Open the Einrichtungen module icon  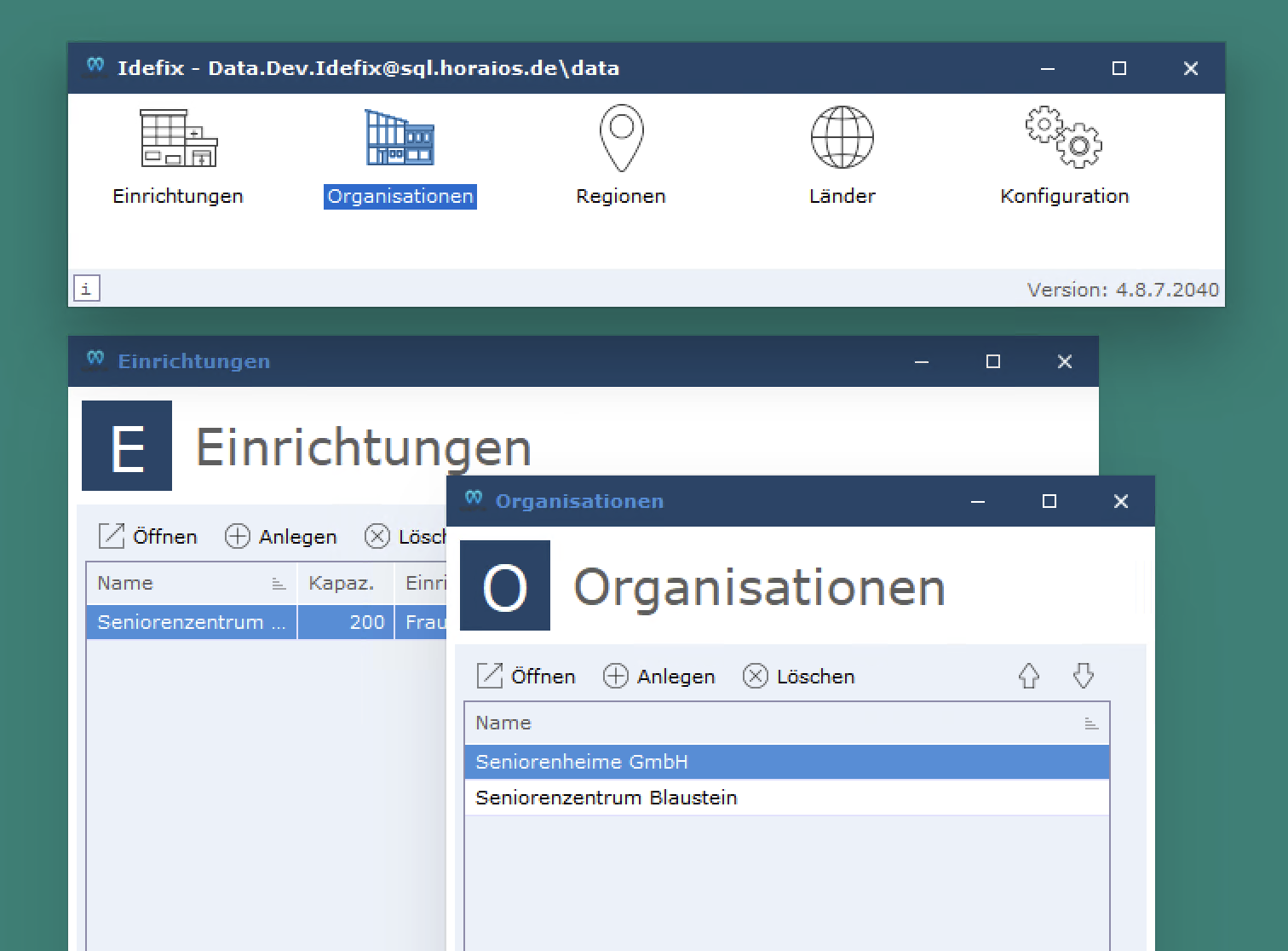(178, 138)
